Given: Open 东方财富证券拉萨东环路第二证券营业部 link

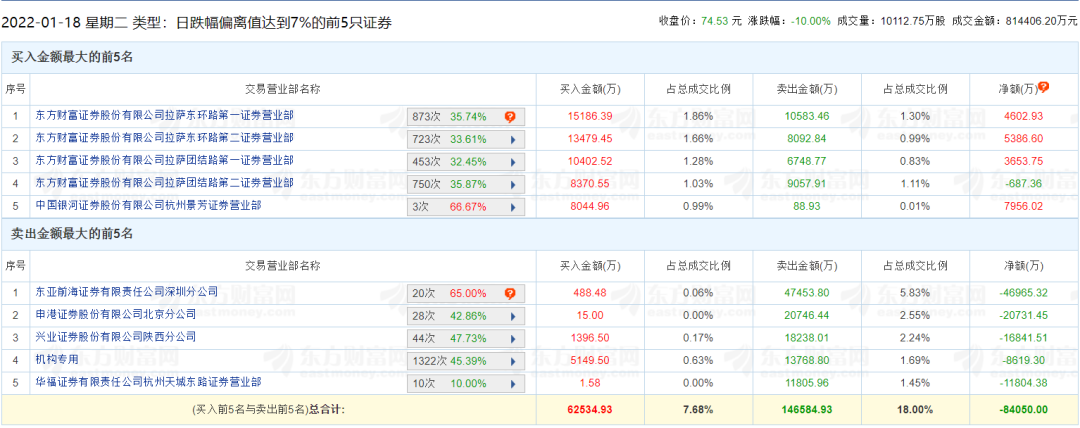Looking at the screenshot, I should tap(164, 138).
